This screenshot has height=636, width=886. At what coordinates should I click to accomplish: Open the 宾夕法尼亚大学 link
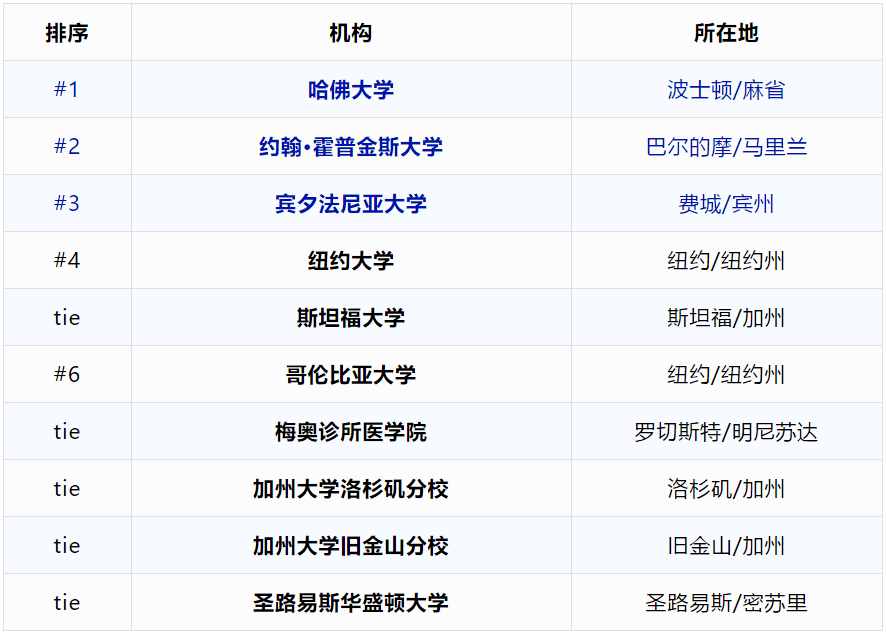point(351,204)
